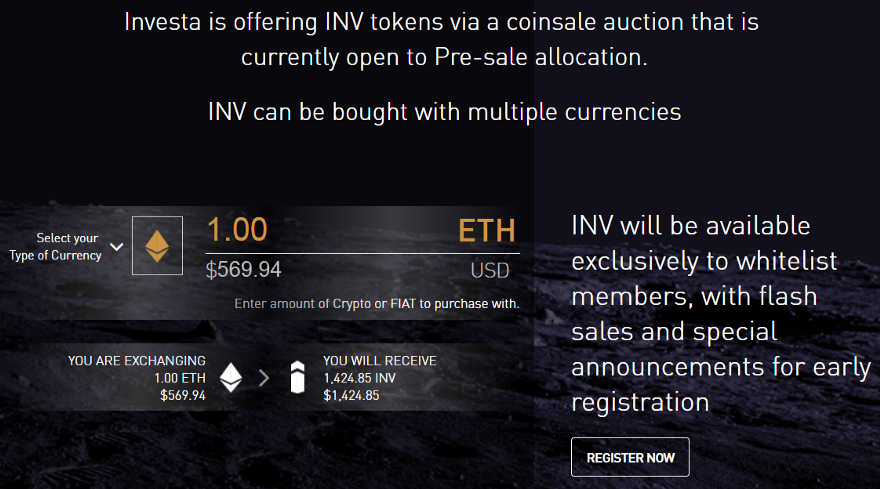
Task: Click the INV can be bought headline
Action: (x=444, y=112)
